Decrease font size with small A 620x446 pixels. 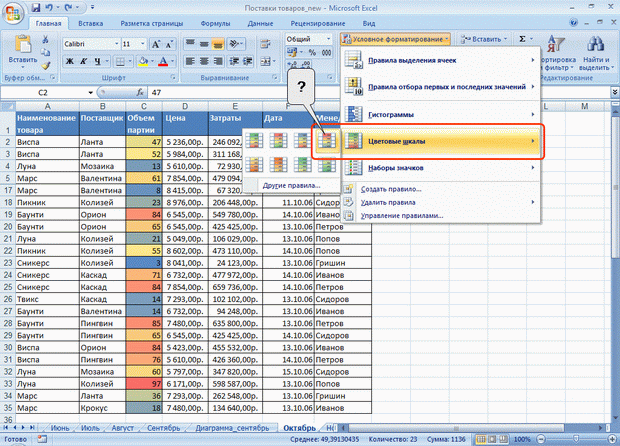[169, 44]
